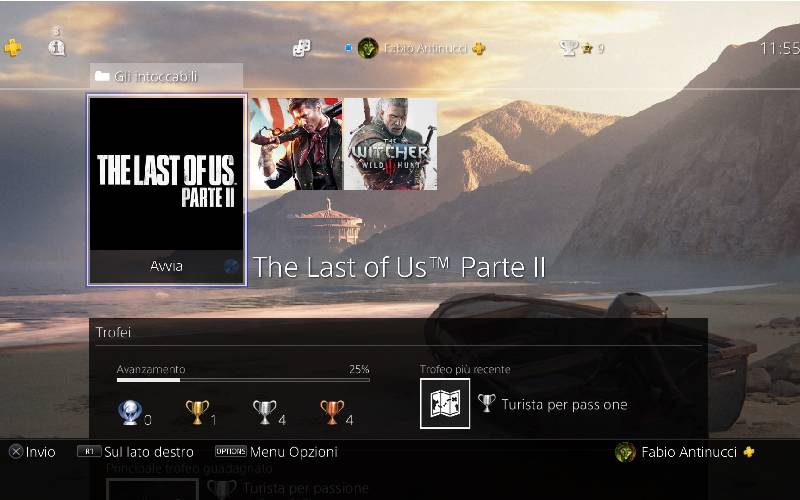Open the Gli intoccabili folder tab
This screenshot has width=800, height=500.
click(166, 77)
